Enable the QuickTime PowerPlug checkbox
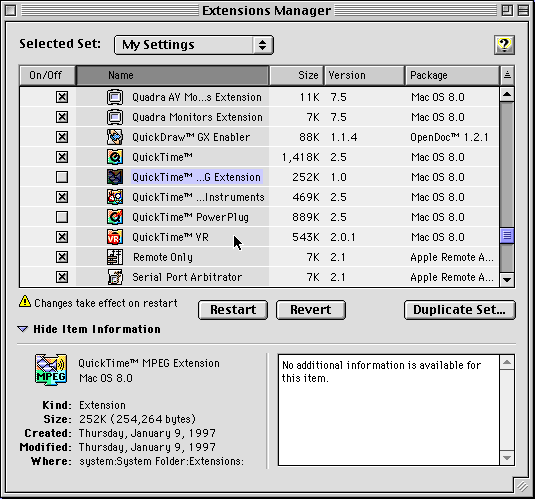The height and width of the screenshot is (499, 535). (62, 217)
